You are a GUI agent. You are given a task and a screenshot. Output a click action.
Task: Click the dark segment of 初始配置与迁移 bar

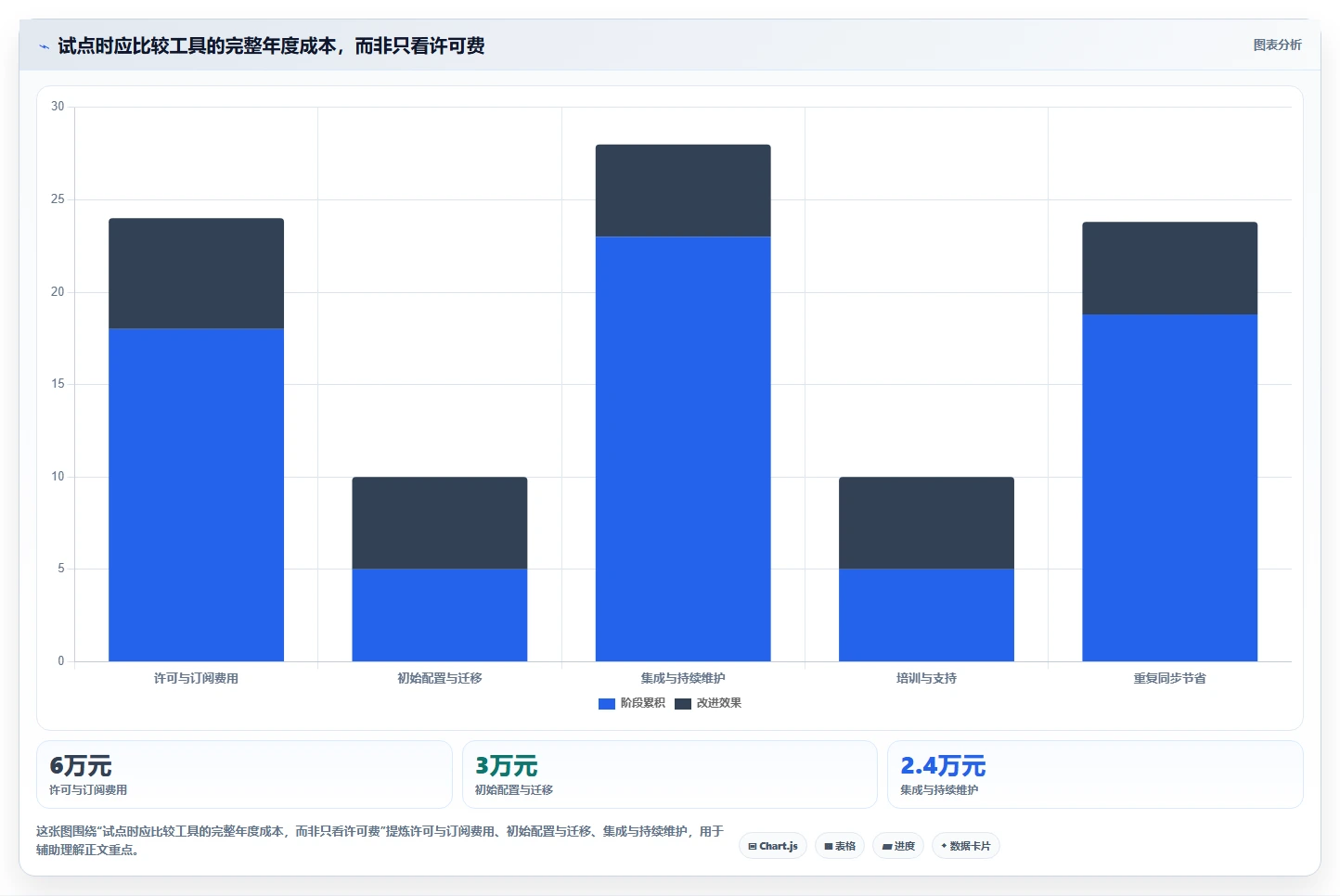(x=440, y=523)
